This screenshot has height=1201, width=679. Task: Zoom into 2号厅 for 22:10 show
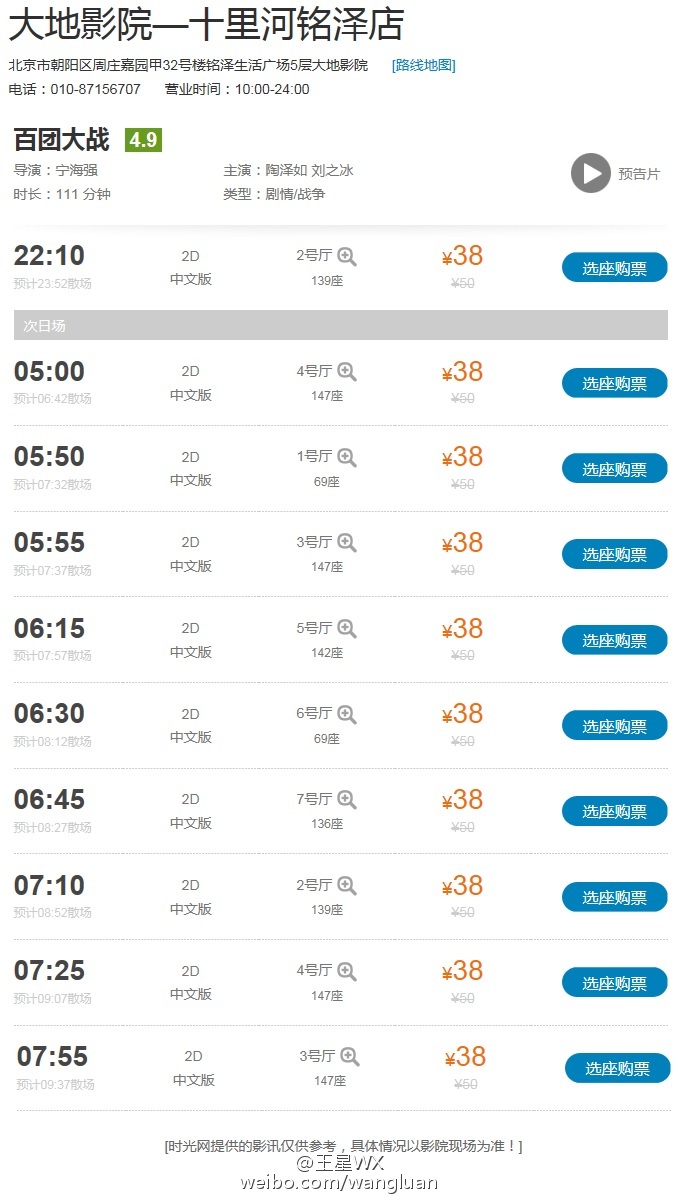pyautogui.click(x=346, y=257)
